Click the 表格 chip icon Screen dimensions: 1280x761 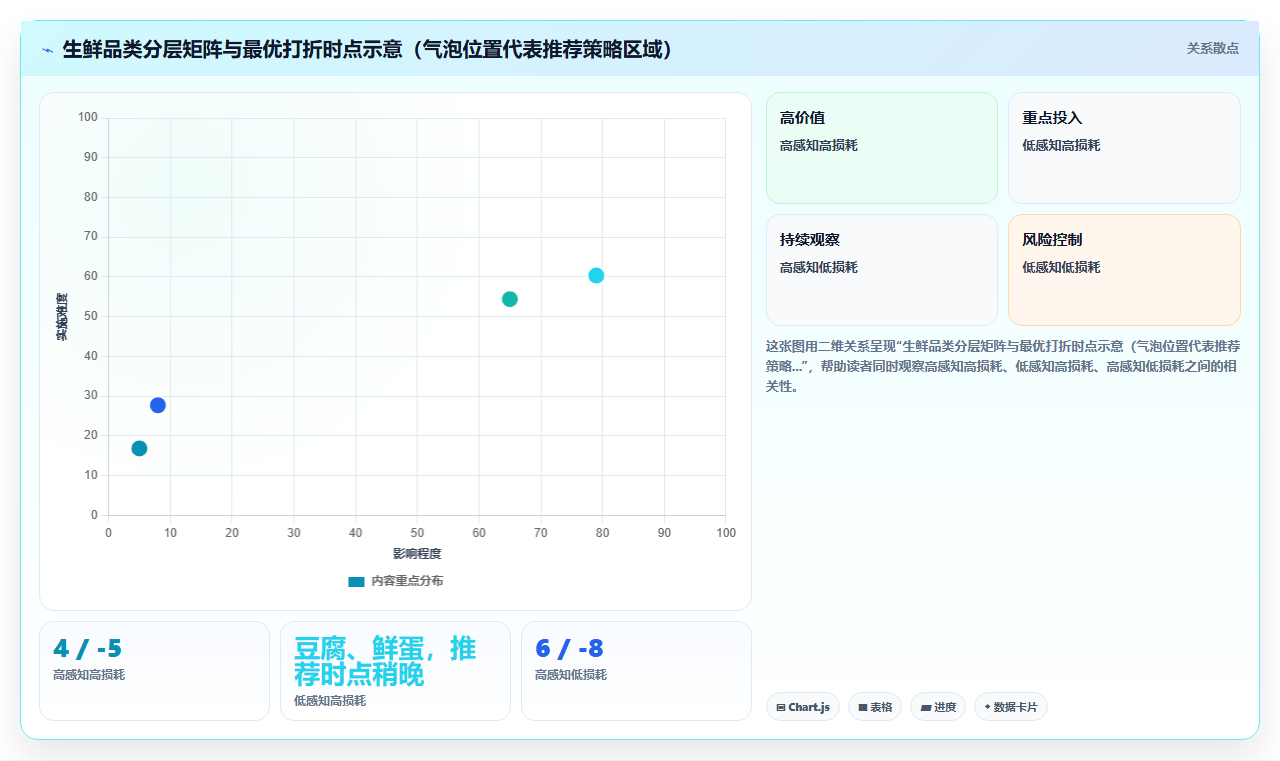click(x=862, y=708)
